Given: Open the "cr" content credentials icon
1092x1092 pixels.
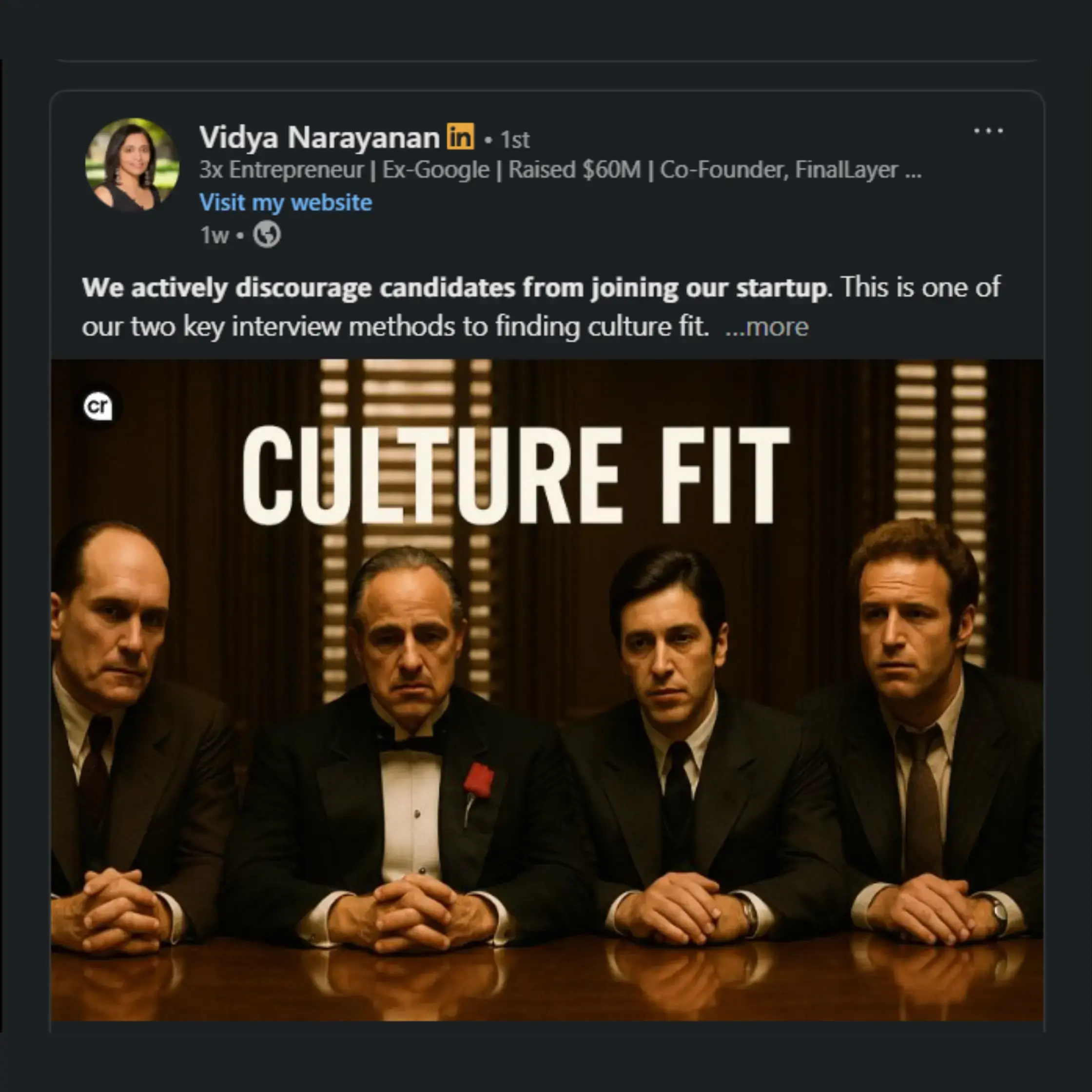Looking at the screenshot, I should (x=98, y=407).
